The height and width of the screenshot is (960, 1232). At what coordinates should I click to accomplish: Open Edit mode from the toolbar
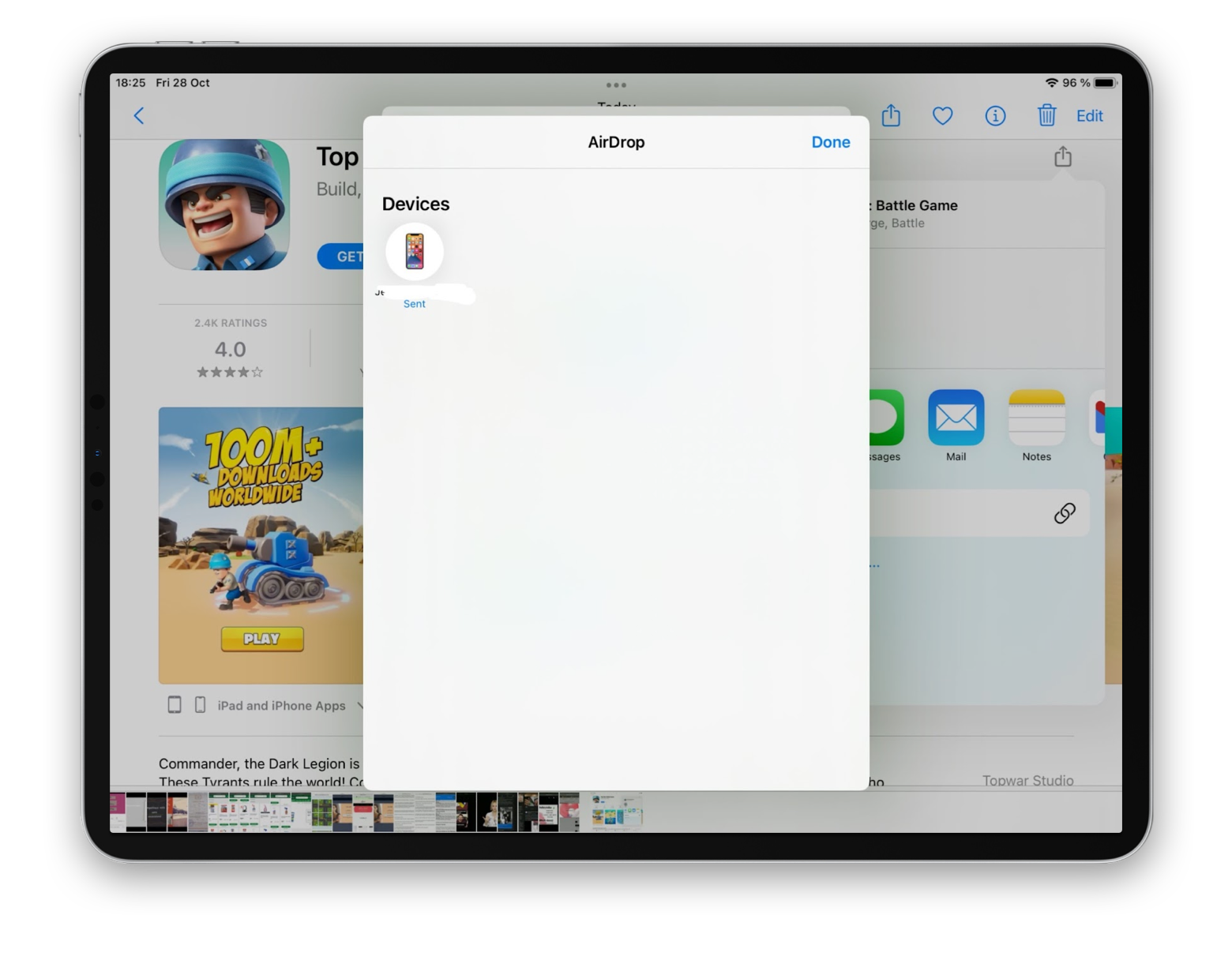click(x=1090, y=115)
